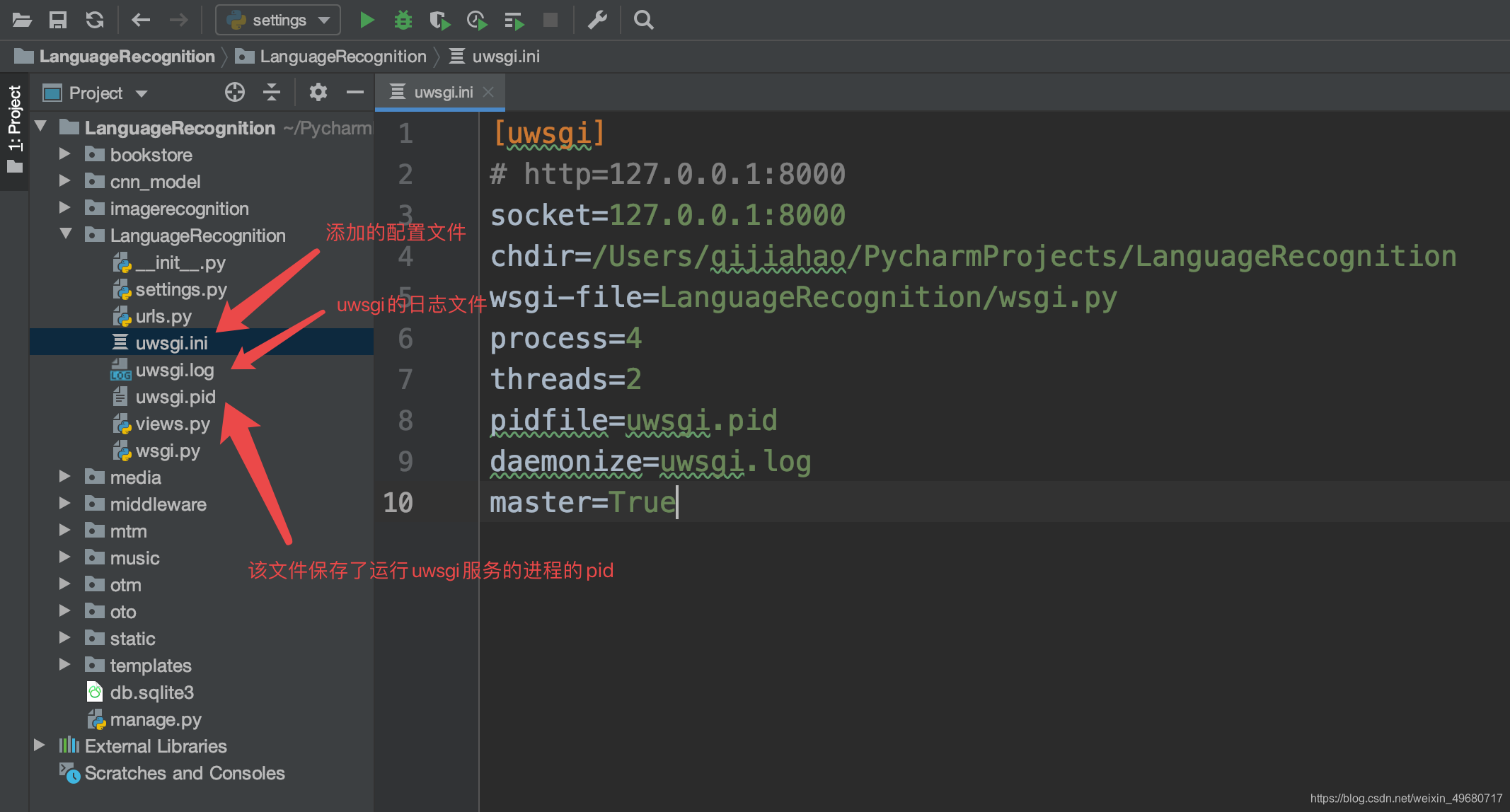This screenshot has width=1510, height=812.
Task: Open Project panel gear options
Action: pyautogui.click(x=318, y=93)
